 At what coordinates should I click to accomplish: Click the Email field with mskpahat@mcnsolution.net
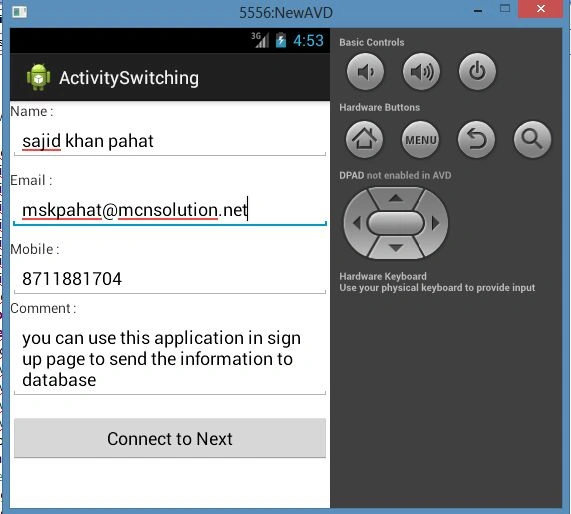point(170,210)
